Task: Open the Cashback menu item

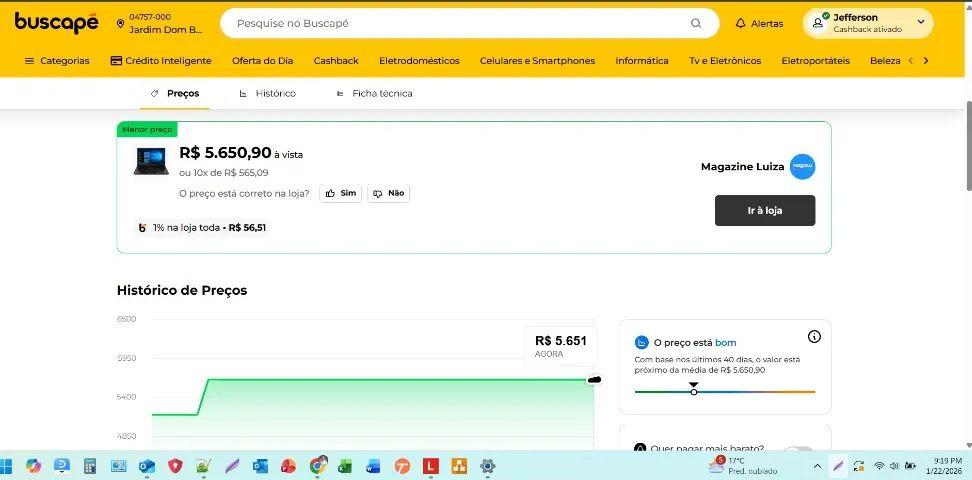Action: tap(336, 61)
